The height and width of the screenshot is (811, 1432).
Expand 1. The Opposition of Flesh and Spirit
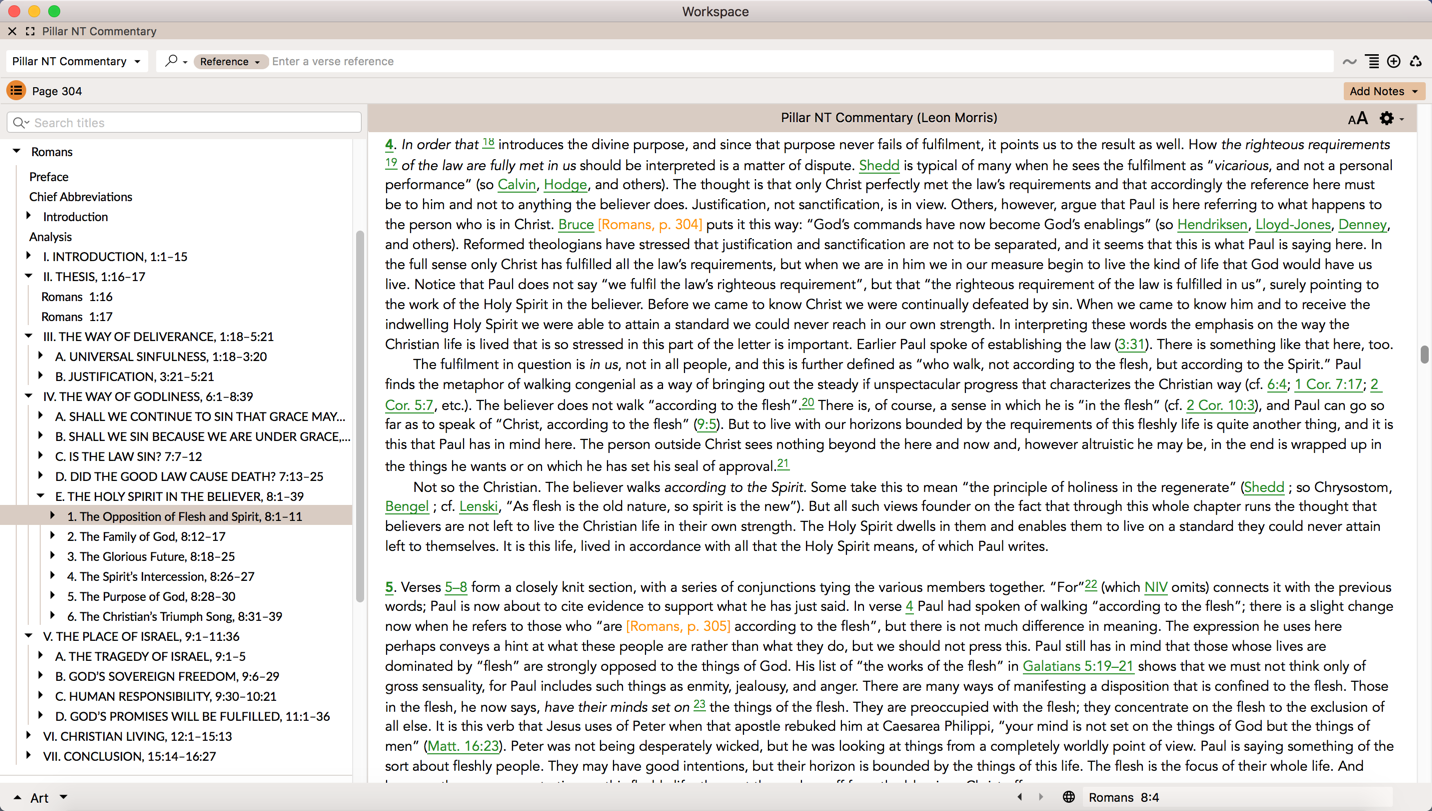53,517
